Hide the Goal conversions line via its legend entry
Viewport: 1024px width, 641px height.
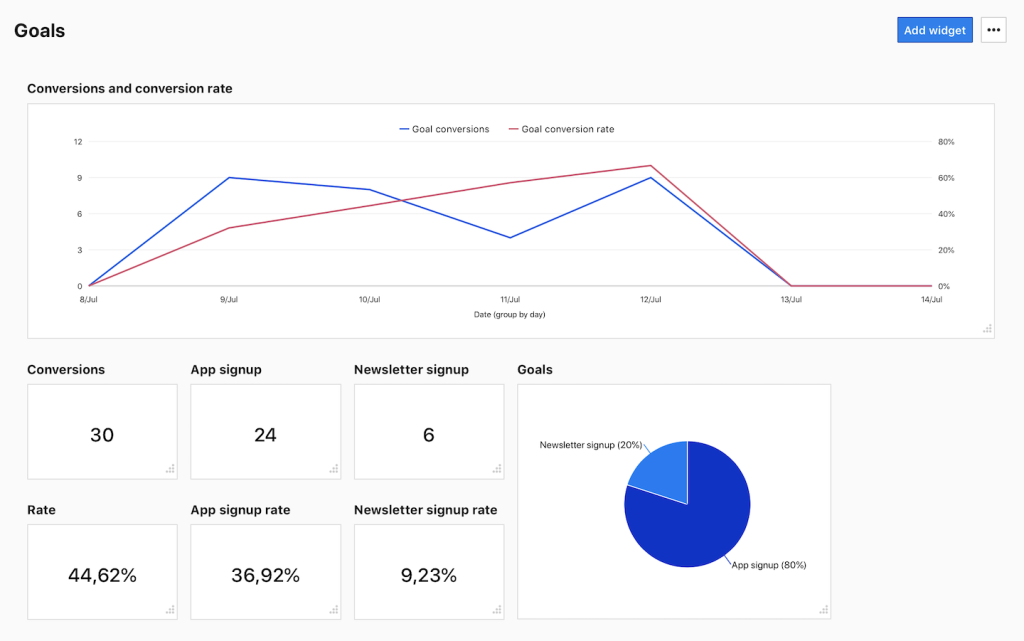point(445,128)
